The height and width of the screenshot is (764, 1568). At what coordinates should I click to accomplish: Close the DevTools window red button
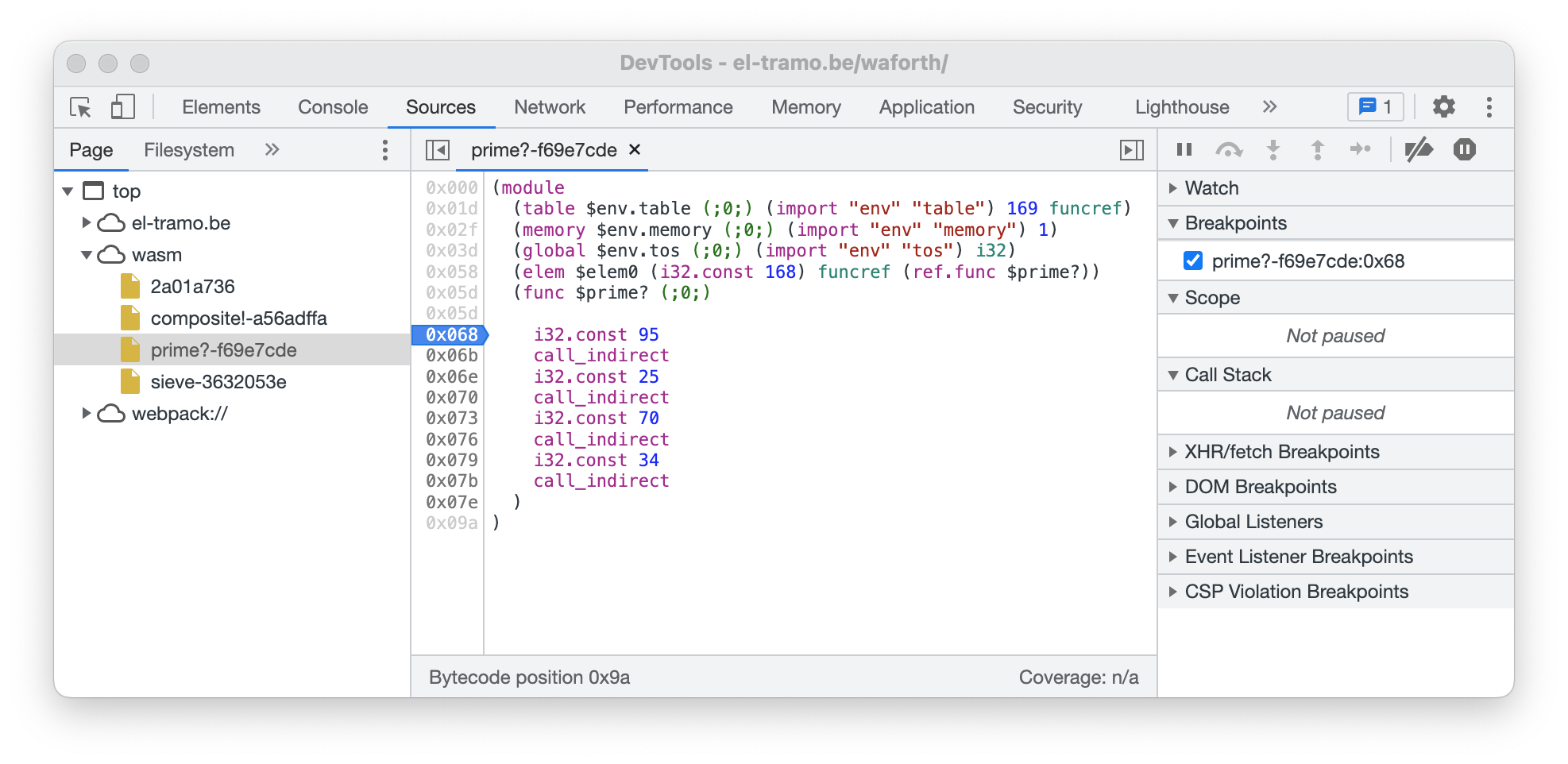coord(76,63)
